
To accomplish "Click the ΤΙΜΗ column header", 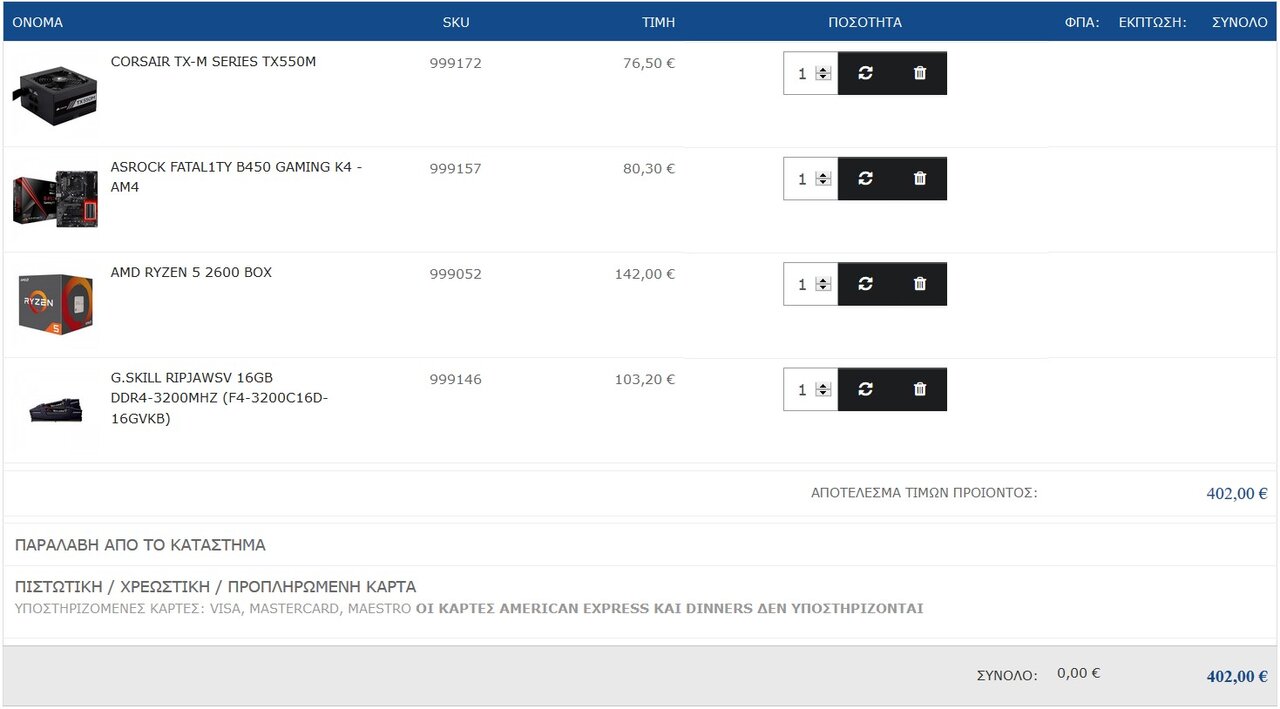I will 658,22.
